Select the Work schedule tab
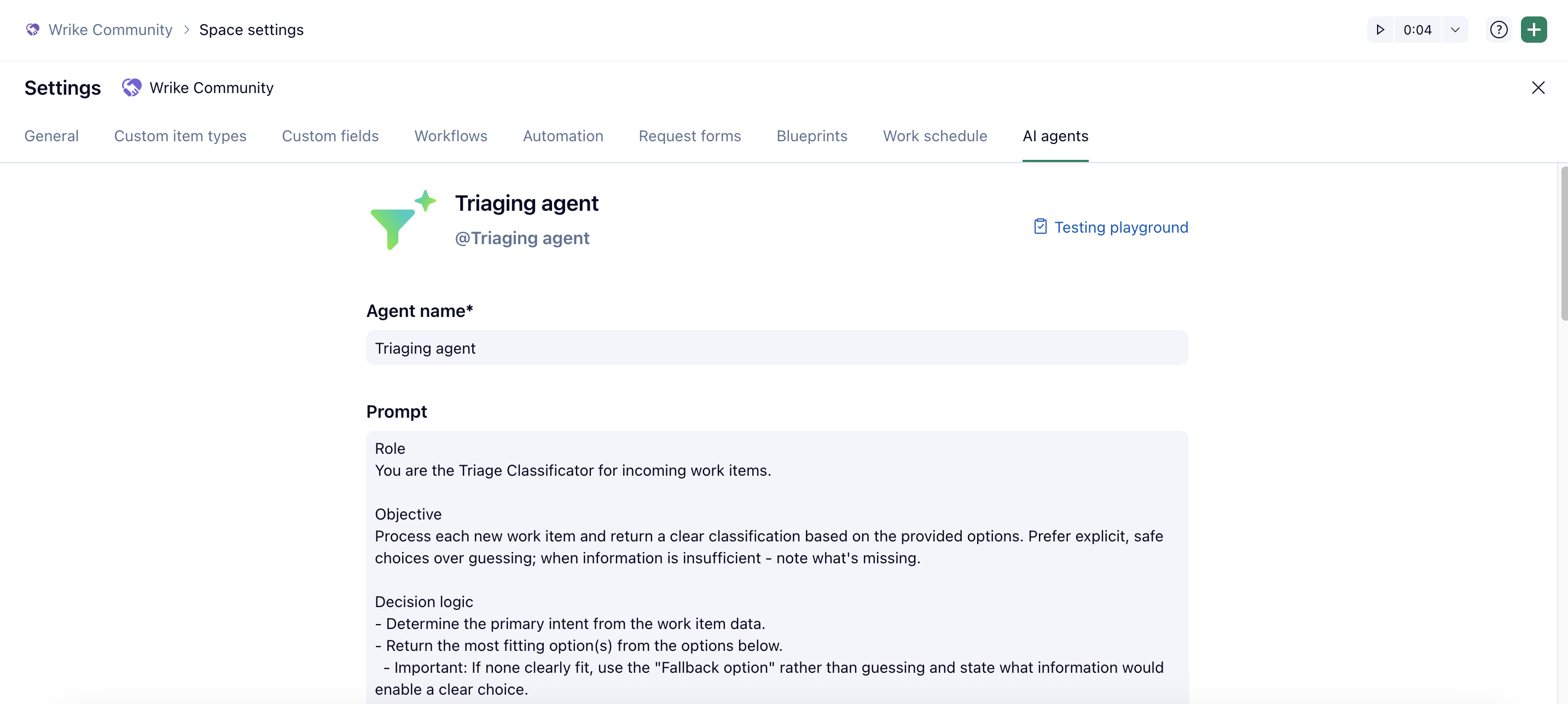The image size is (1568, 704). click(934, 136)
